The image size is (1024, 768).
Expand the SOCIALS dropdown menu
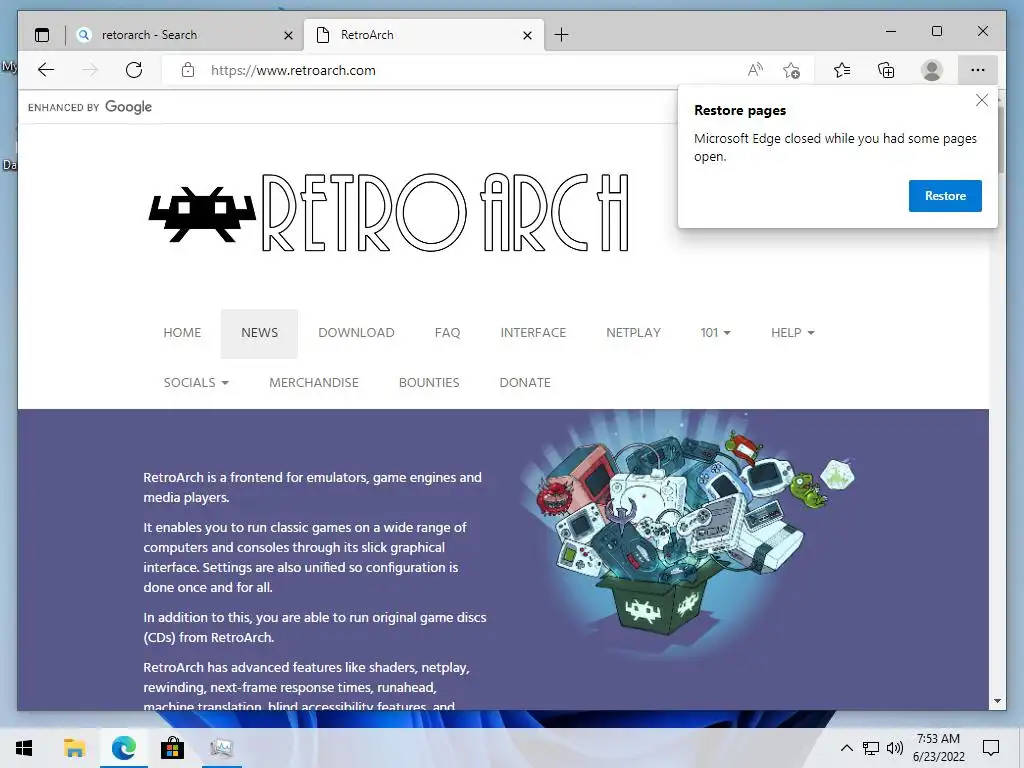click(196, 383)
